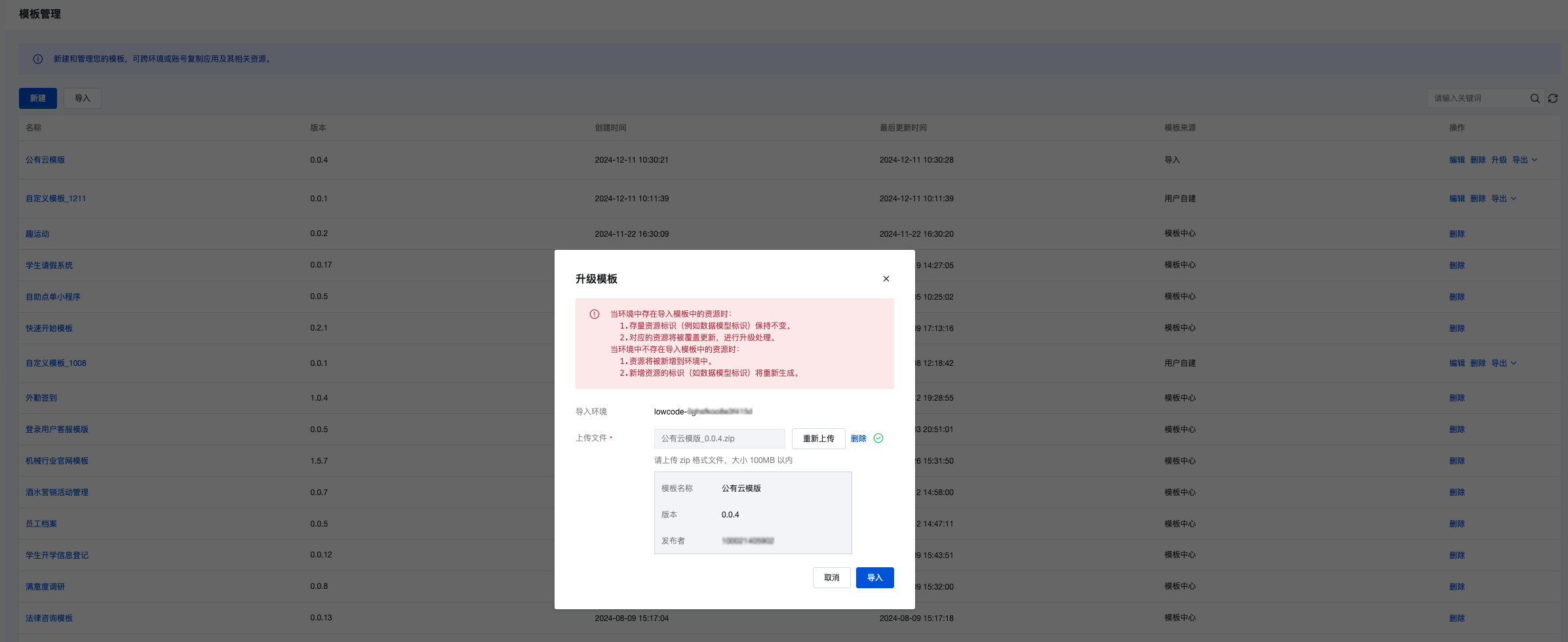Click 重新上传 to re-upload file

(818, 439)
